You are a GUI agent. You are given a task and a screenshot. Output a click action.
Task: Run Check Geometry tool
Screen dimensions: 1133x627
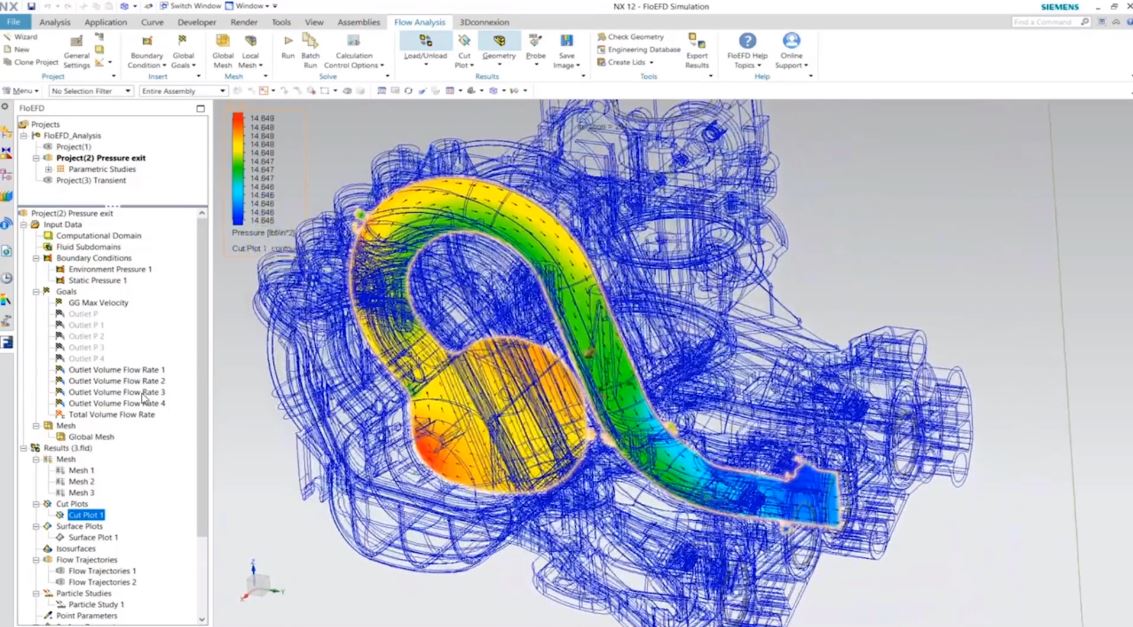(630, 37)
